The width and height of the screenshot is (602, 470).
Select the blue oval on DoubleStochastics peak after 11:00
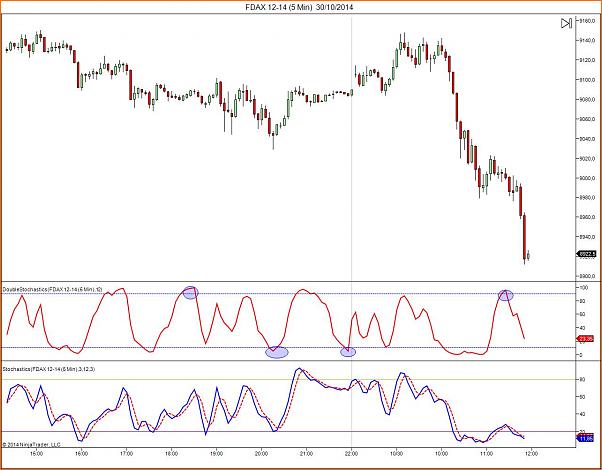(506, 295)
